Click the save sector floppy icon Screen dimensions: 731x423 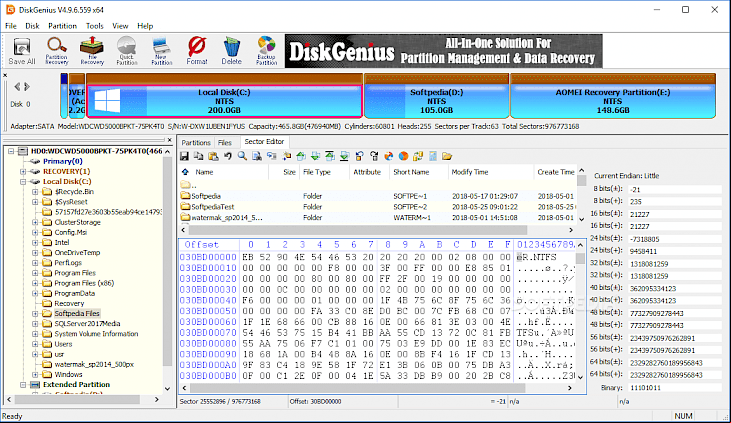pos(185,156)
